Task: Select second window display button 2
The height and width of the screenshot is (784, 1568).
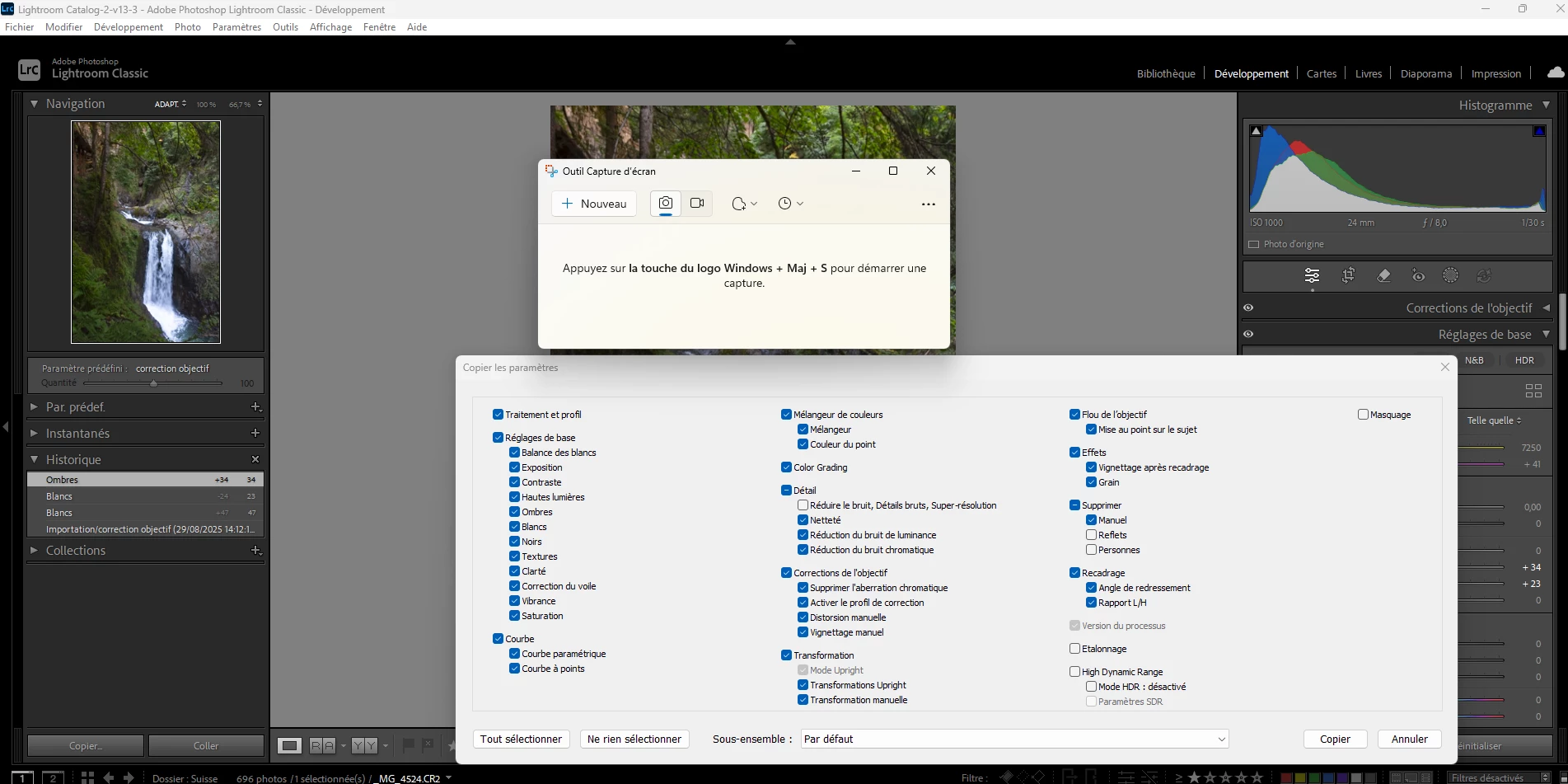Action: coord(54,777)
